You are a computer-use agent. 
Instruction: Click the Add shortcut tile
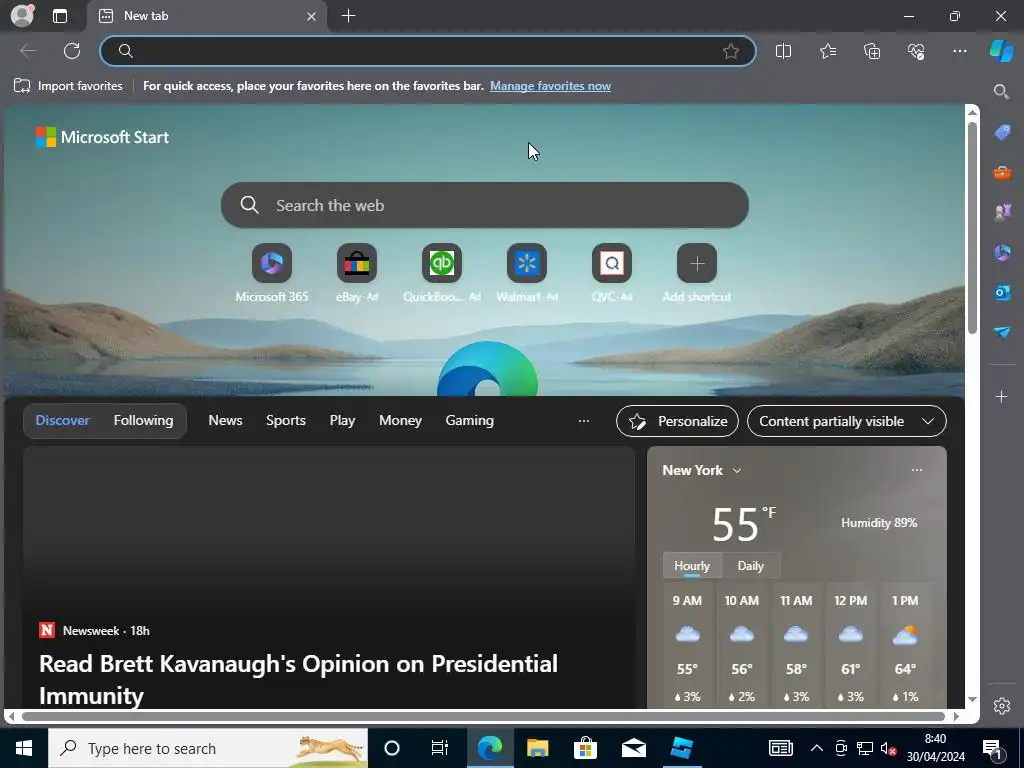click(697, 274)
